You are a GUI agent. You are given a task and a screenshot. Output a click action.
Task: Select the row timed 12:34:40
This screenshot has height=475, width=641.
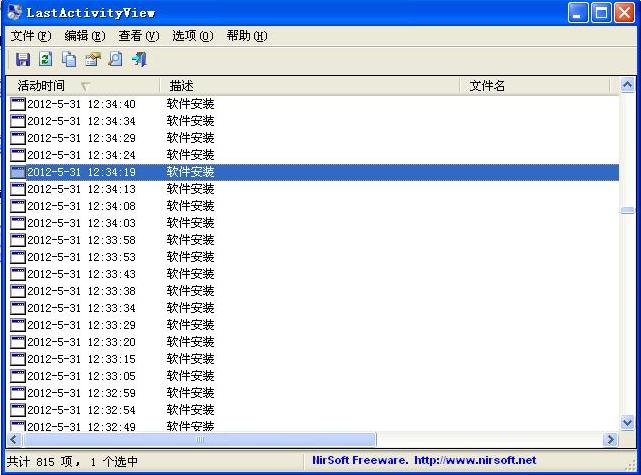click(314, 104)
